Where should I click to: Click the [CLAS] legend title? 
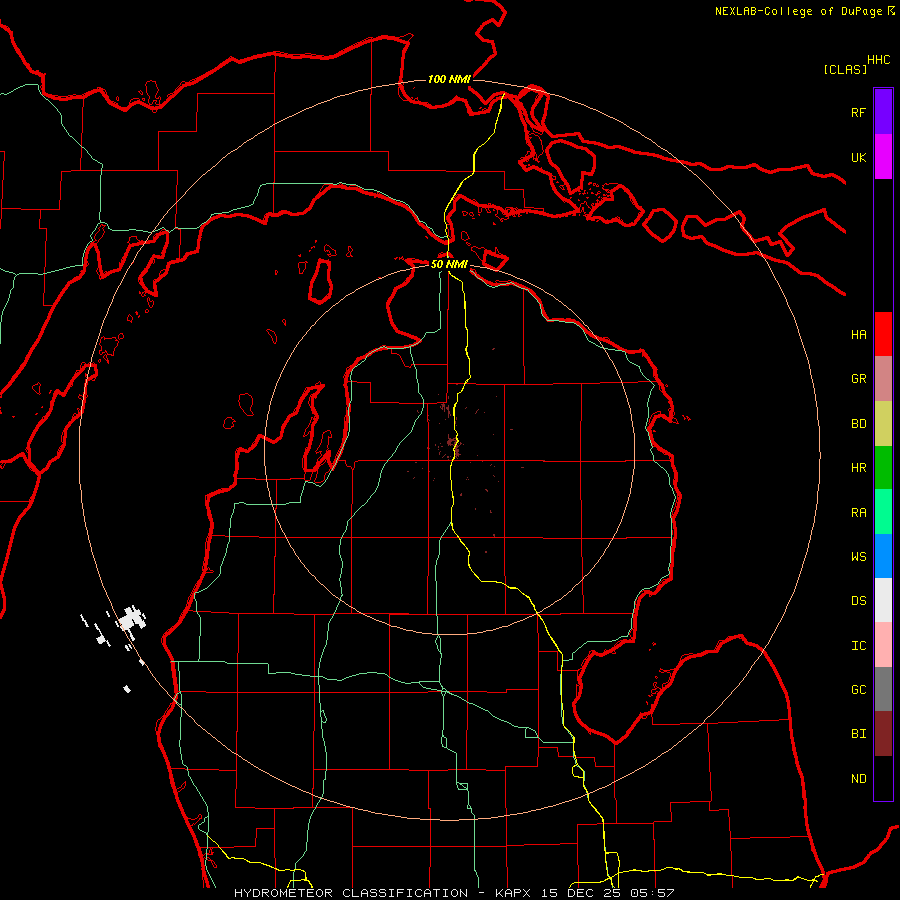click(x=845, y=69)
